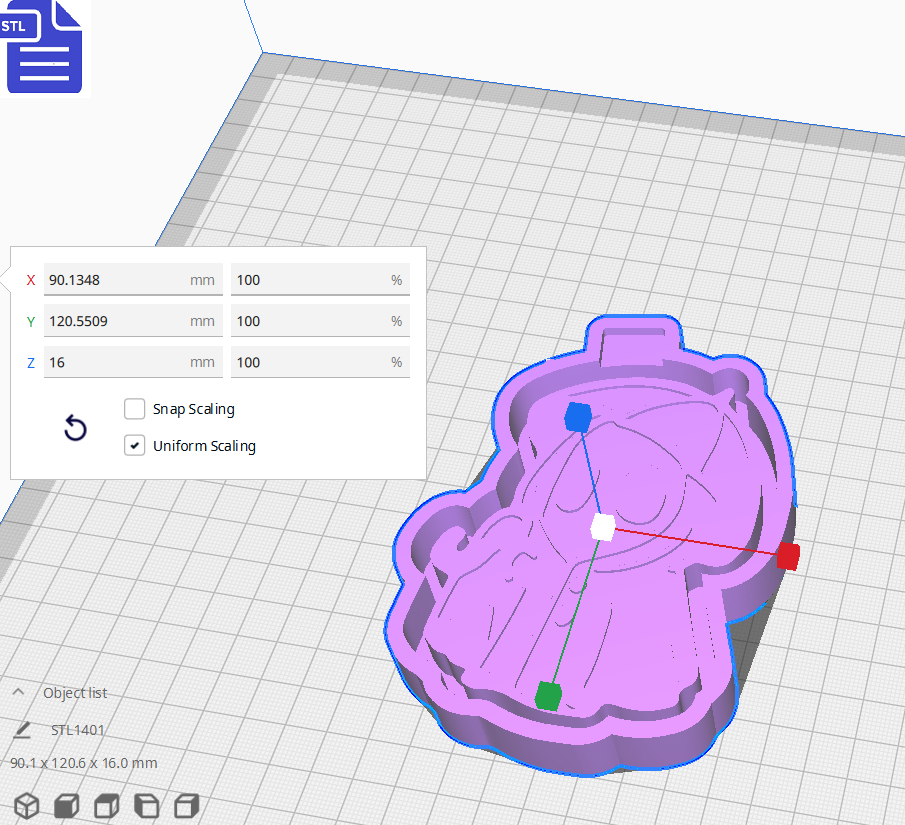Viewport: 905px width, 825px height.
Task: Click the STL file icon at top left
Action: tap(44, 46)
